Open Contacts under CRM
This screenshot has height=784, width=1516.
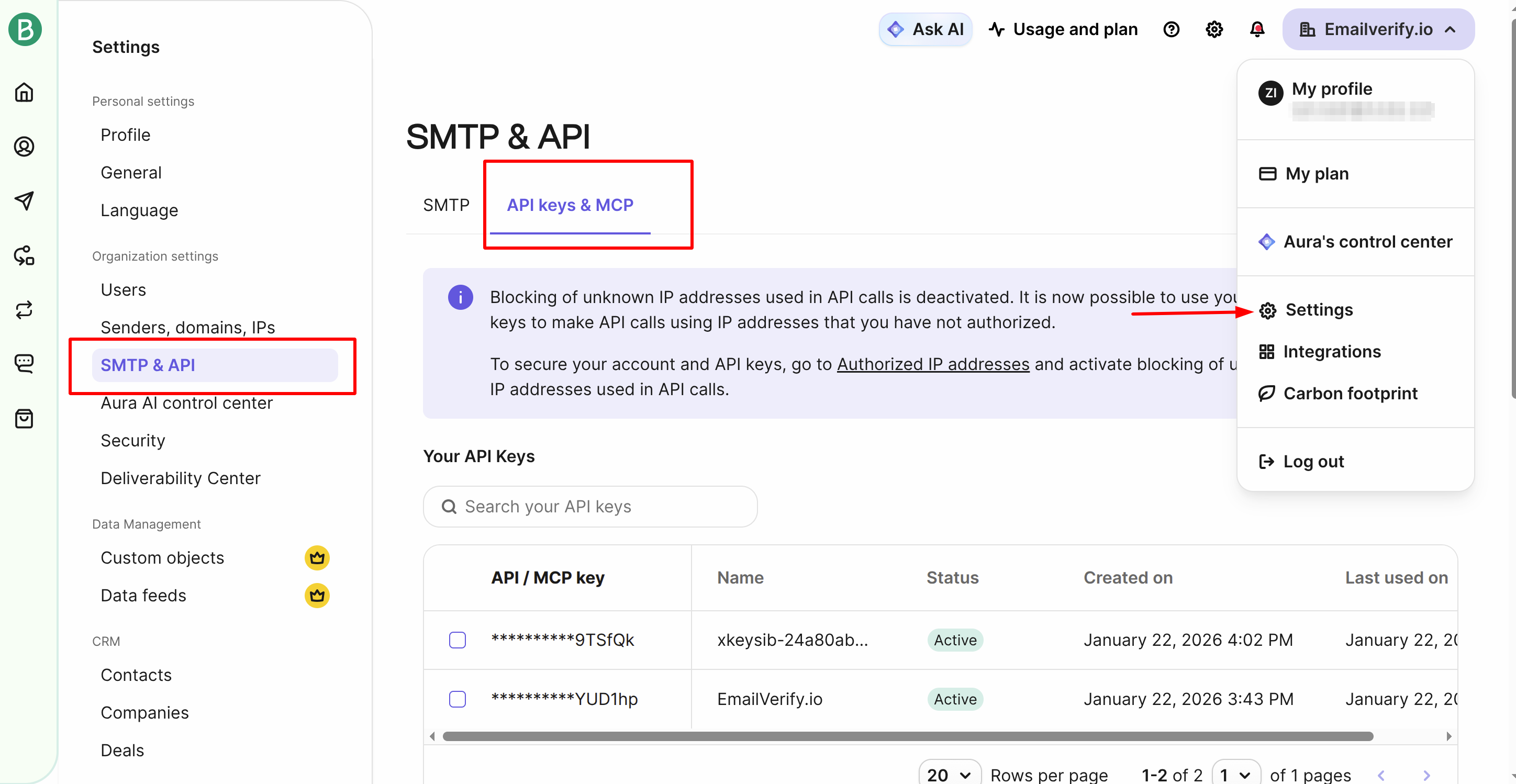click(x=136, y=675)
